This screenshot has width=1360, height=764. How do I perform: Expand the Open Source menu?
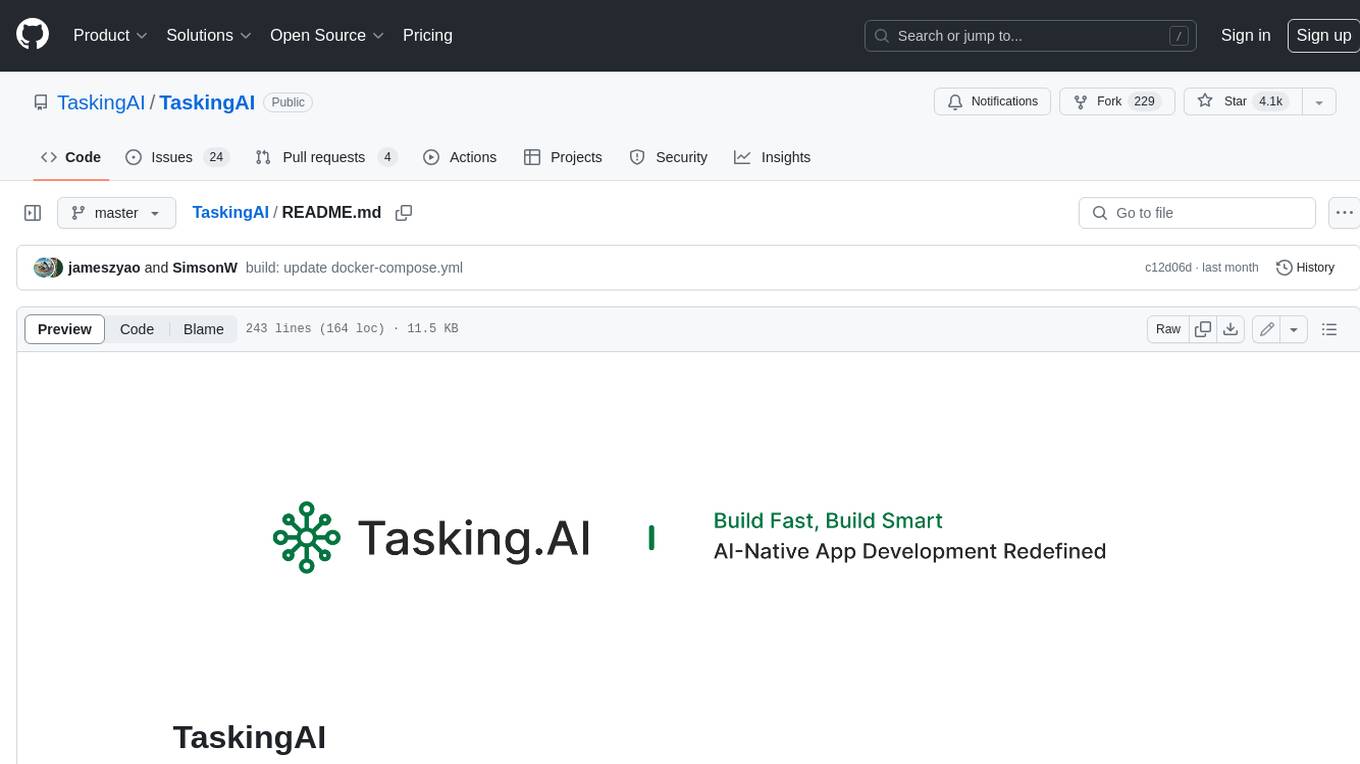point(327,35)
